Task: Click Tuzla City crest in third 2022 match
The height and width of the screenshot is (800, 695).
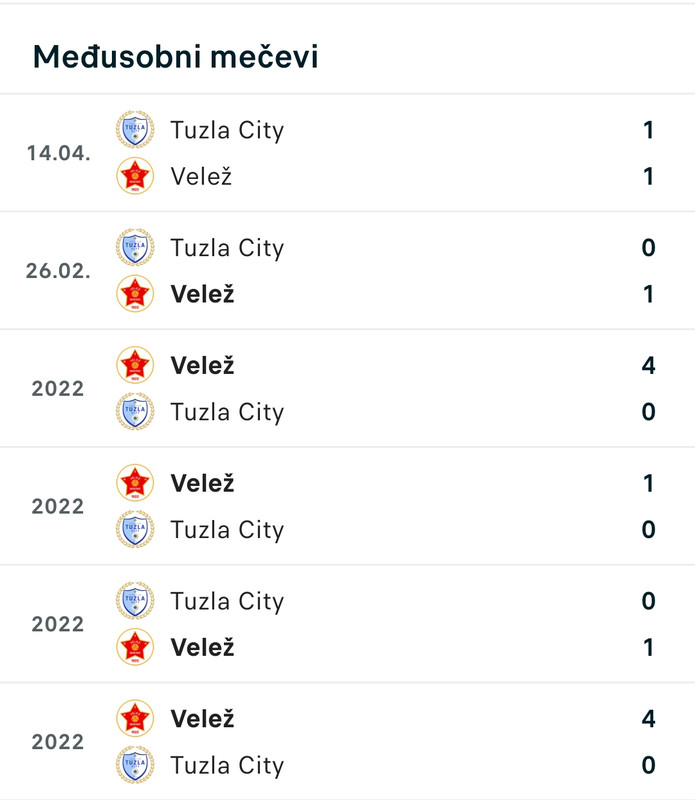Action: [x=135, y=601]
